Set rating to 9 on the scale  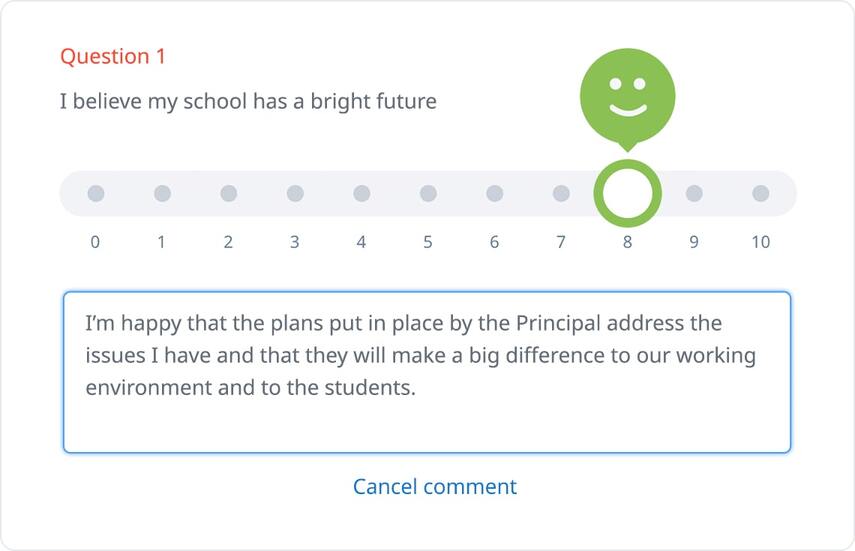(x=694, y=194)
